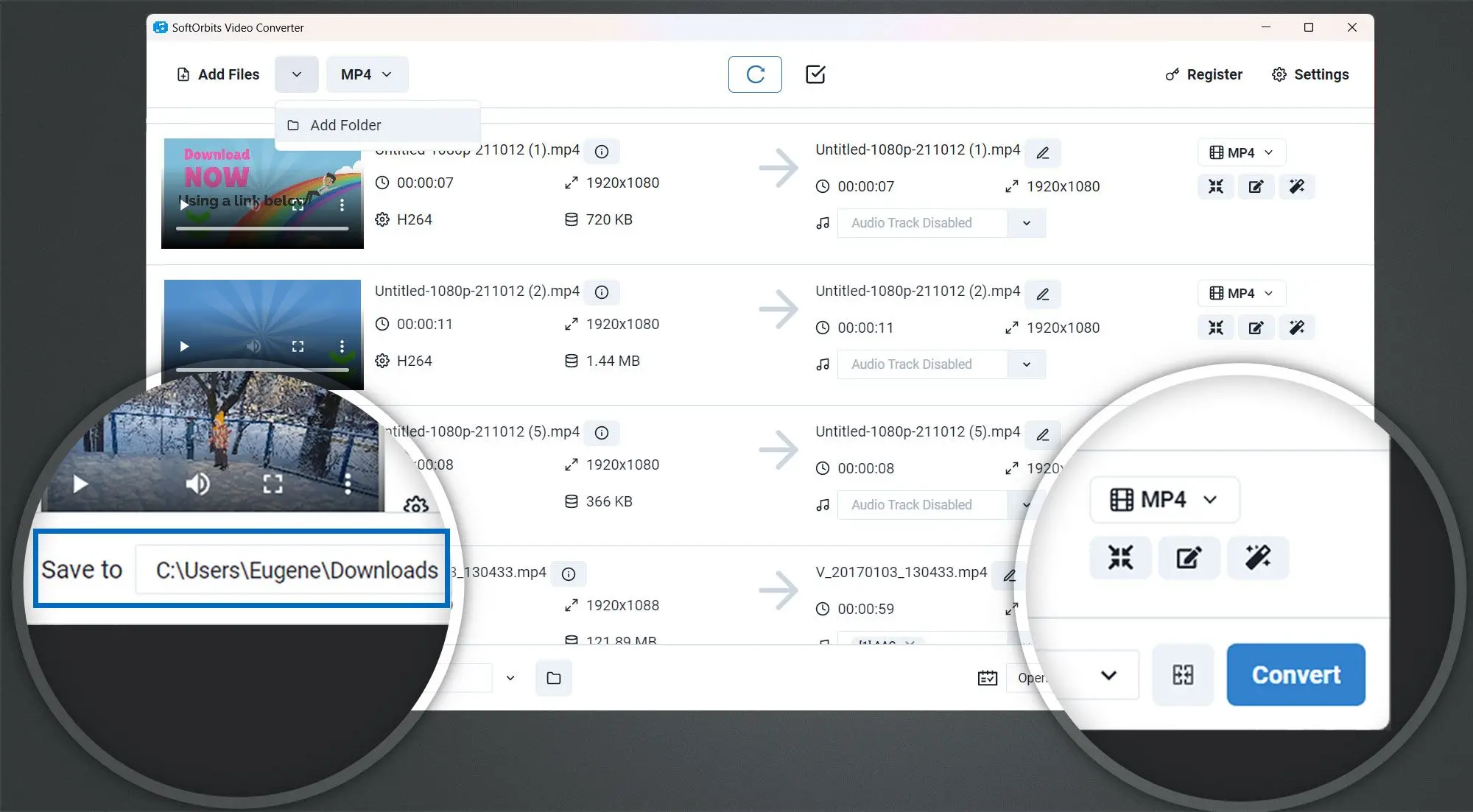Image resolution: width=1473 pixels, height=812 pixels.
Task: Select Add Folder from dropdown menu
Action: (345, 125)
